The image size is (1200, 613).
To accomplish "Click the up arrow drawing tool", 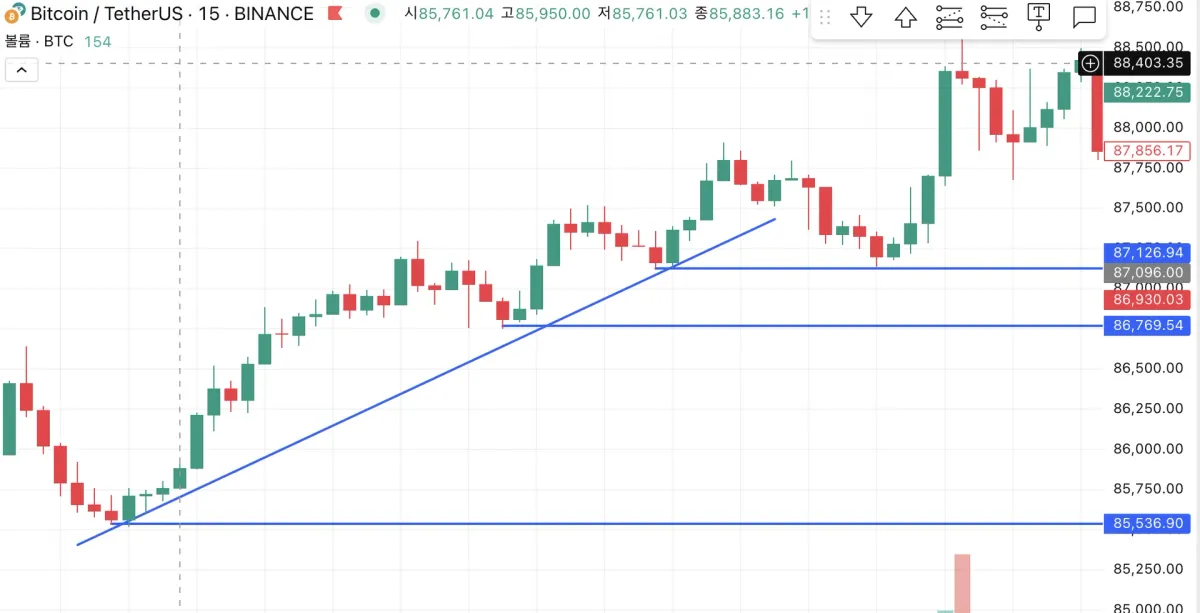I will 905,17.
